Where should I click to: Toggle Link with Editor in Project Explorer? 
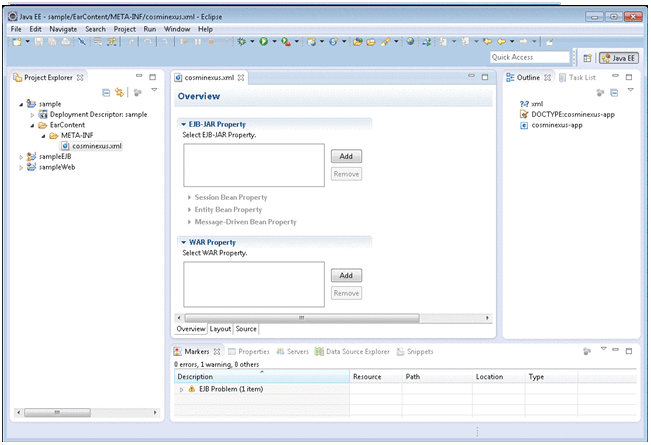point(120,92)
